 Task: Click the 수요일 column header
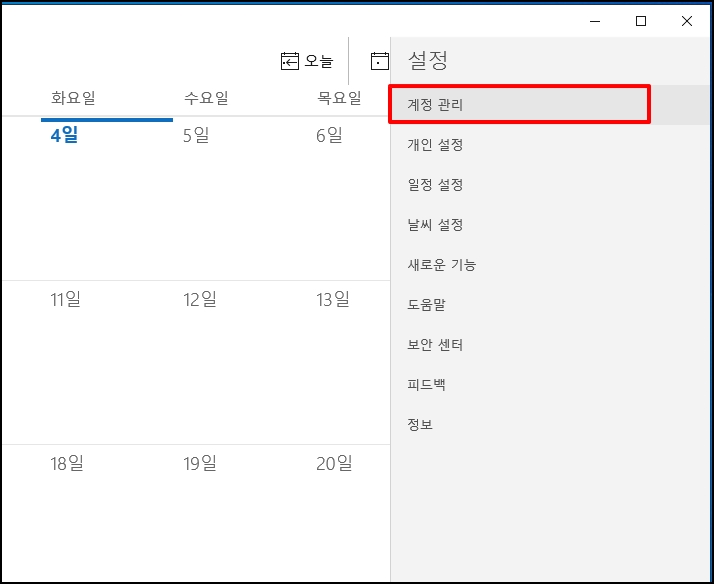[x=206, y=97]
